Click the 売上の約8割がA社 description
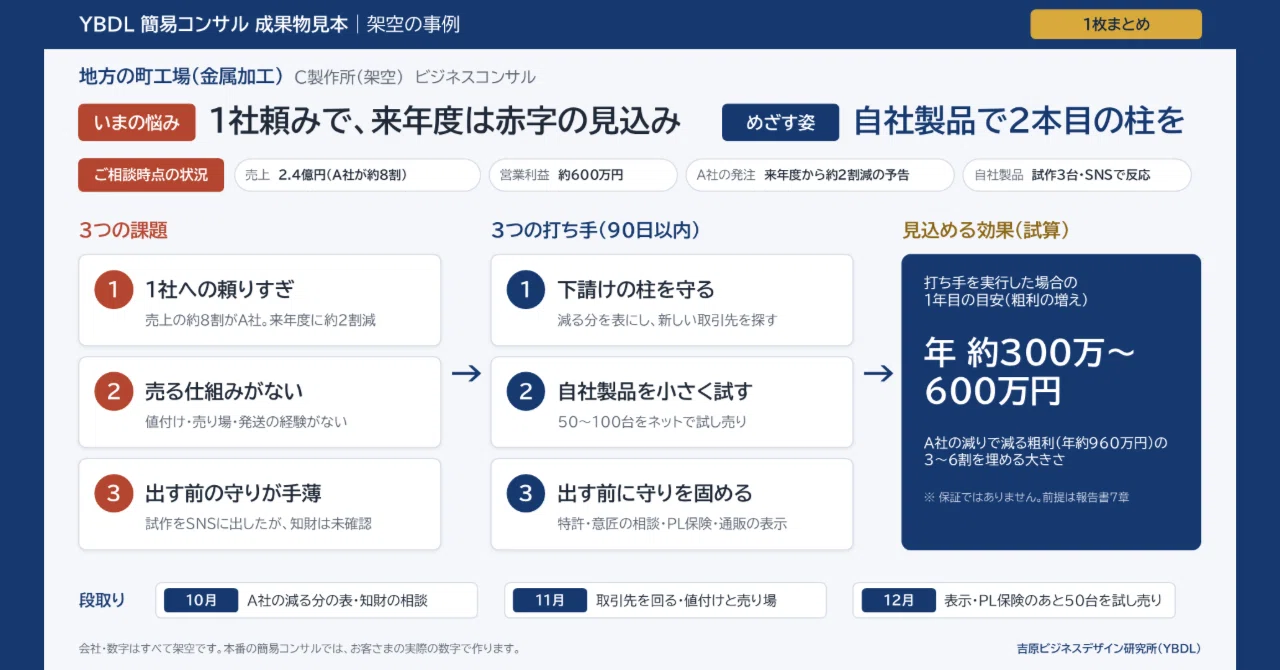This screenshot has width=1280, height=670. pyautogui.click(x=260, y=320)
